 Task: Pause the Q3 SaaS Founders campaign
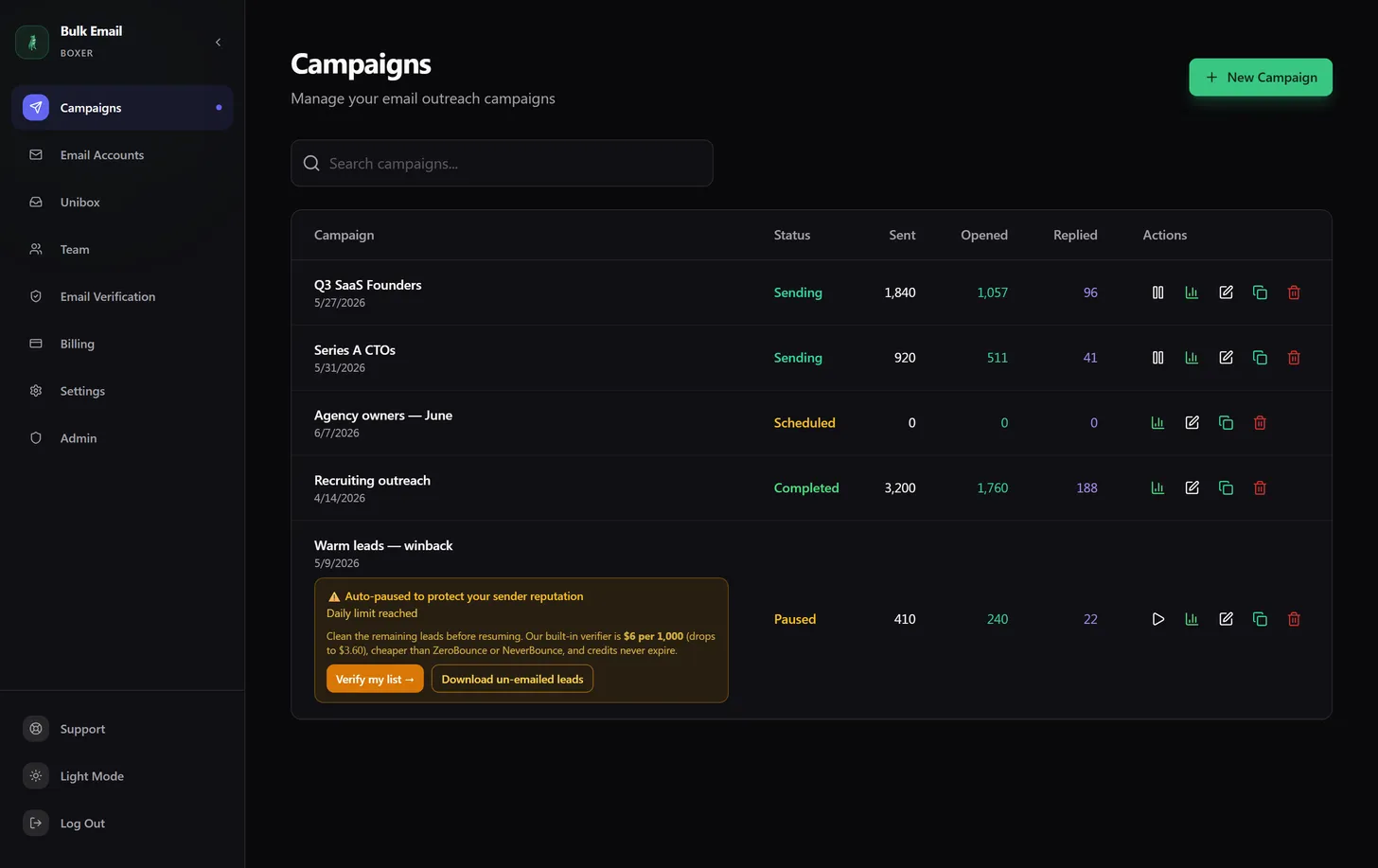coord(1157,292)
